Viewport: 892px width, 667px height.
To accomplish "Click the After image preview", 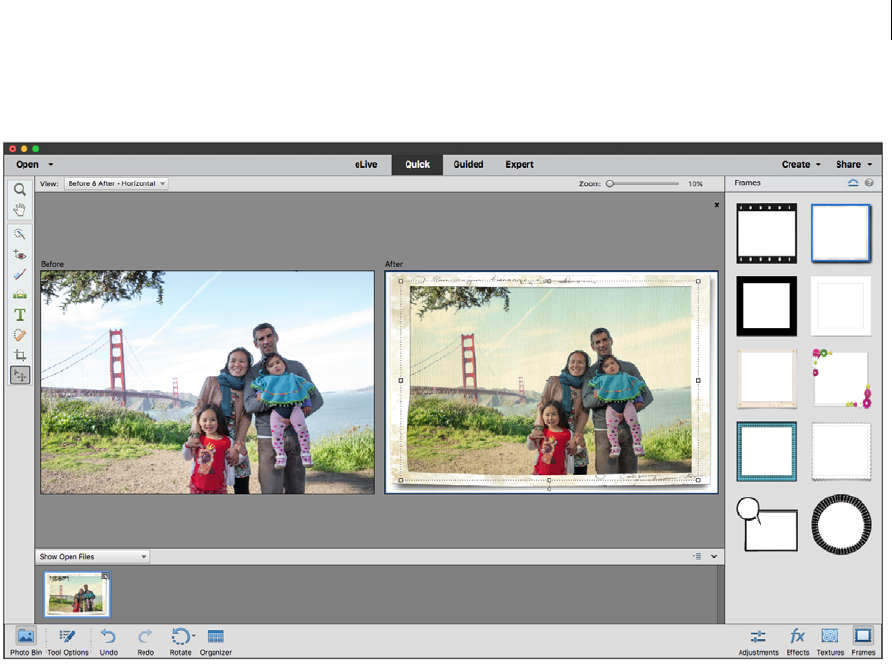I will 551,382.
